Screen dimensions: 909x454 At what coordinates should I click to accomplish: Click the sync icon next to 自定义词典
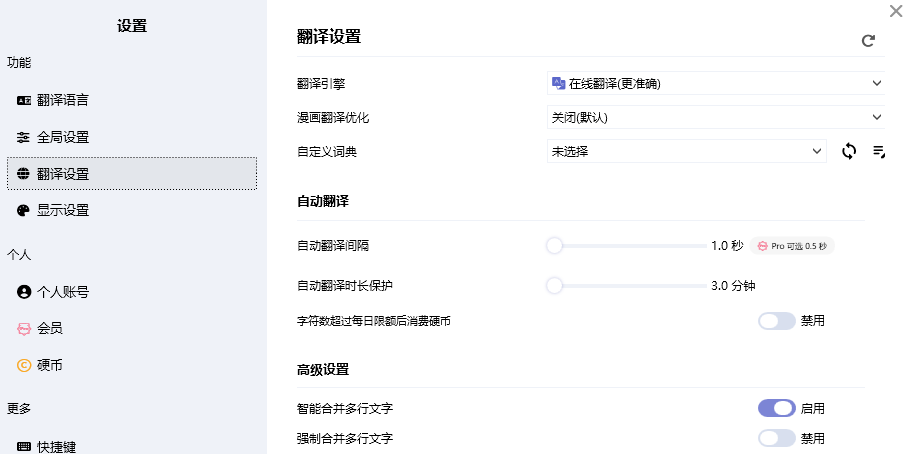(x=849, y=151)
